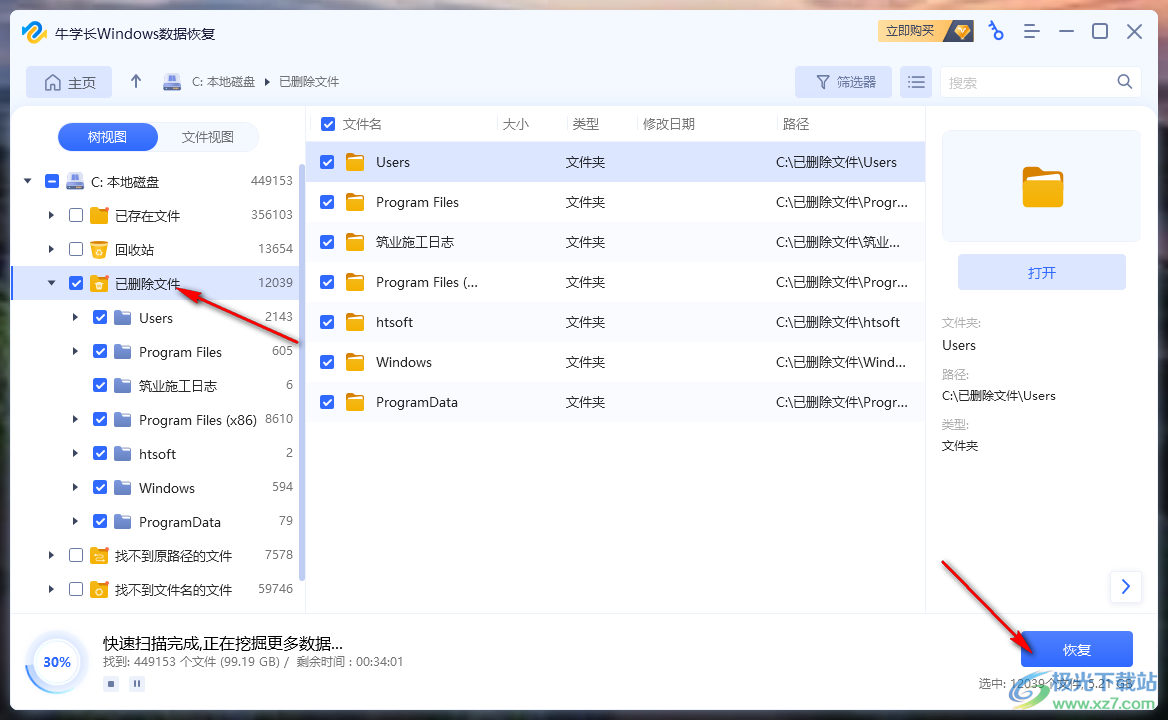
Task: Click the Program Files (x86) folder icon in tree
Action: (123, 419)
